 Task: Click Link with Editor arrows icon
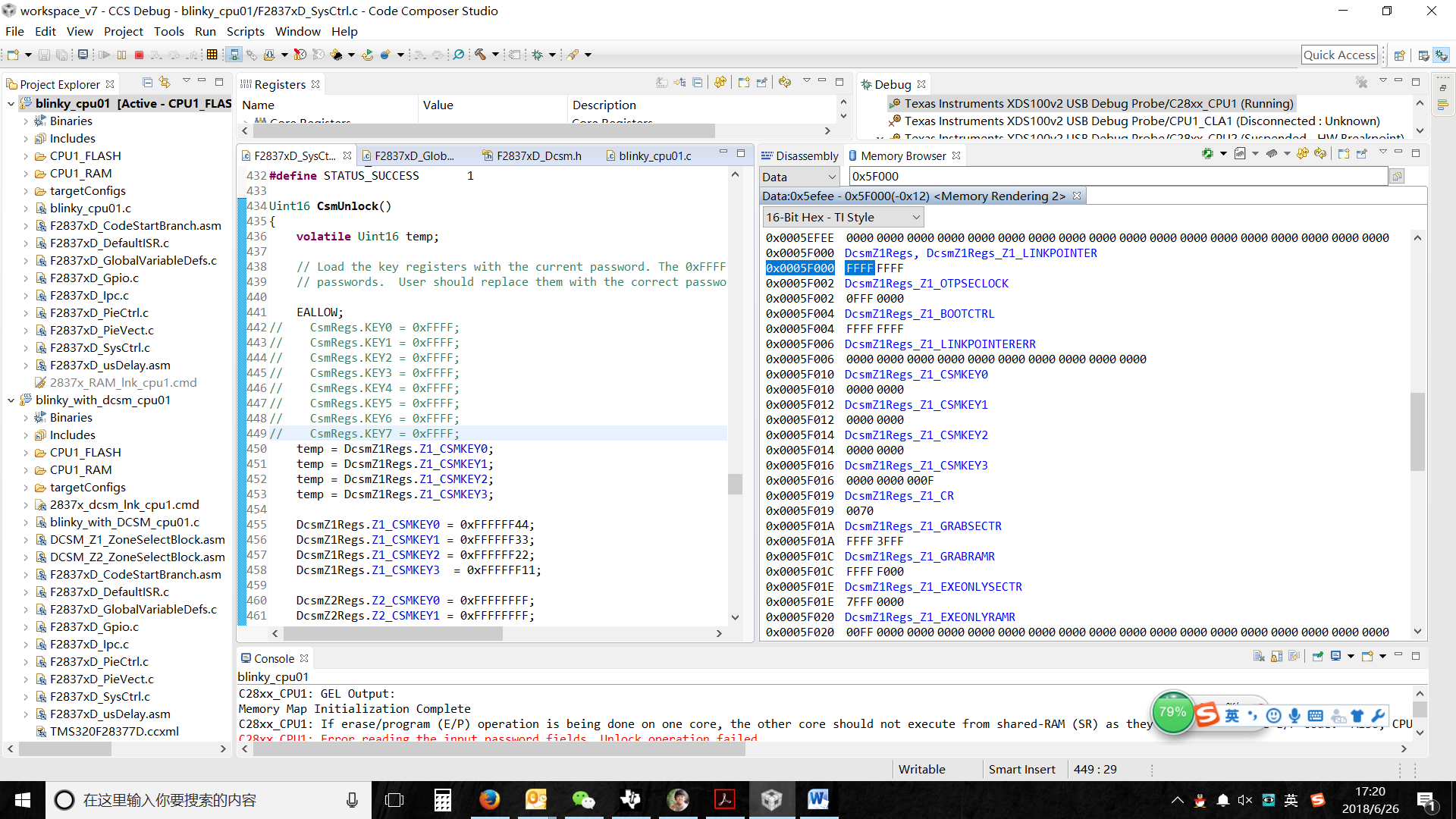pyautogui.click(x=165, y=83)
